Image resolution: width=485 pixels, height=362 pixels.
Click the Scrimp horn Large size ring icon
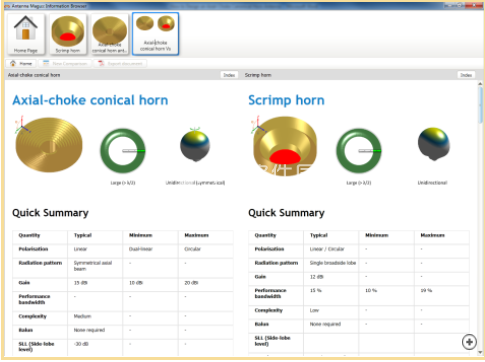tap(359, 150)
